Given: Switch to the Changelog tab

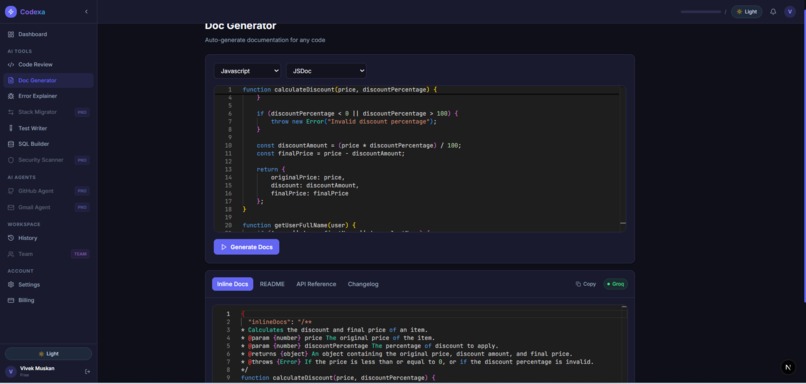Looking at the screenshot, I should (x=363, y=284).
